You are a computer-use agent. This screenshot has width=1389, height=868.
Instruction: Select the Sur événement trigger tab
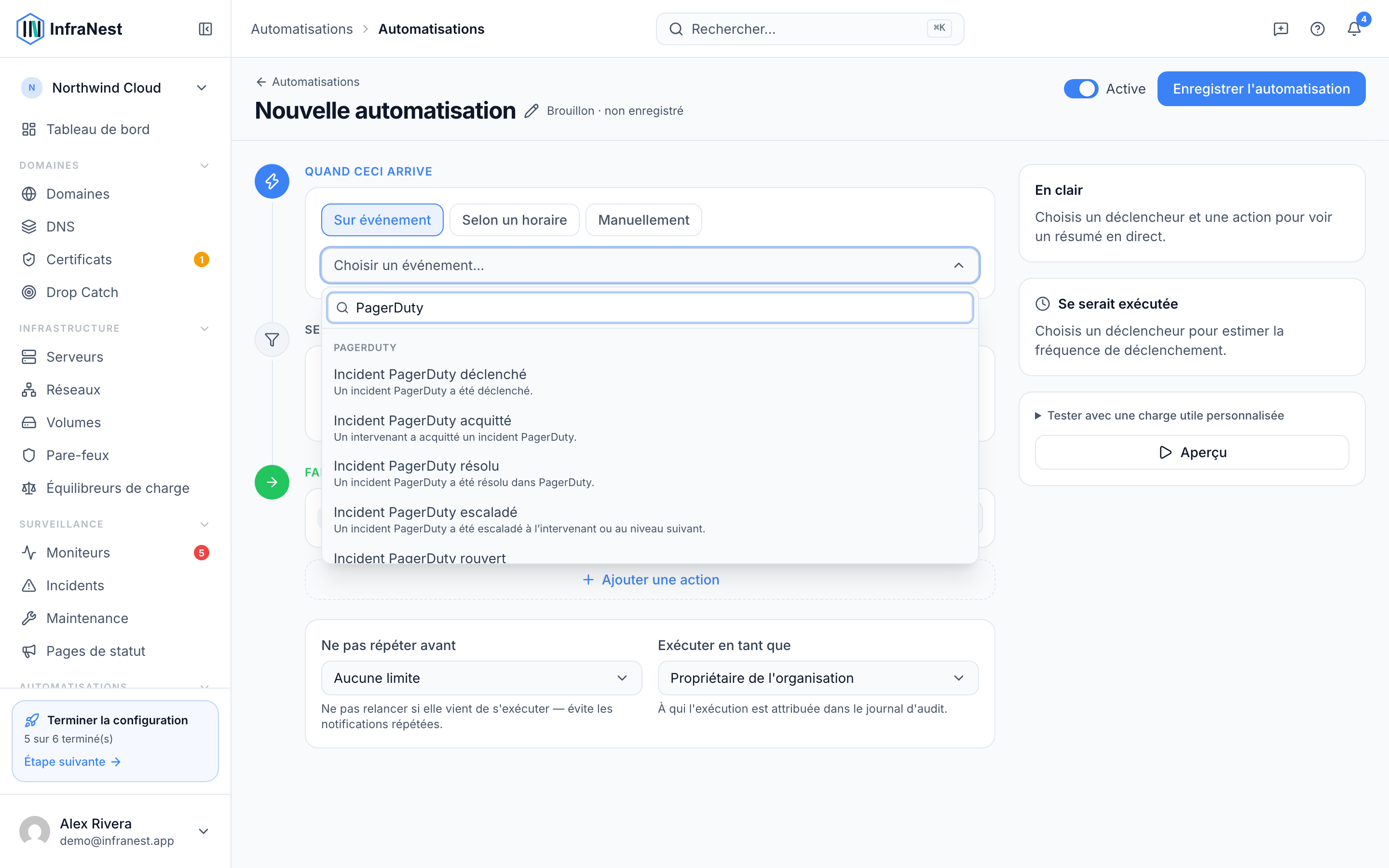tap(382, 220)
